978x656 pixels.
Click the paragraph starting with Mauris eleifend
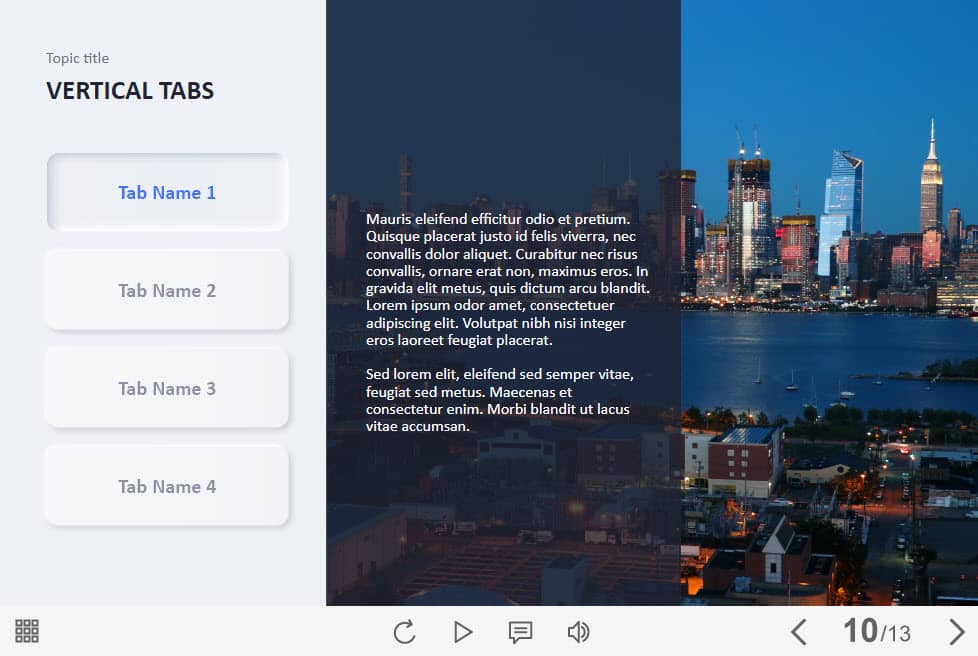(508, 279)
